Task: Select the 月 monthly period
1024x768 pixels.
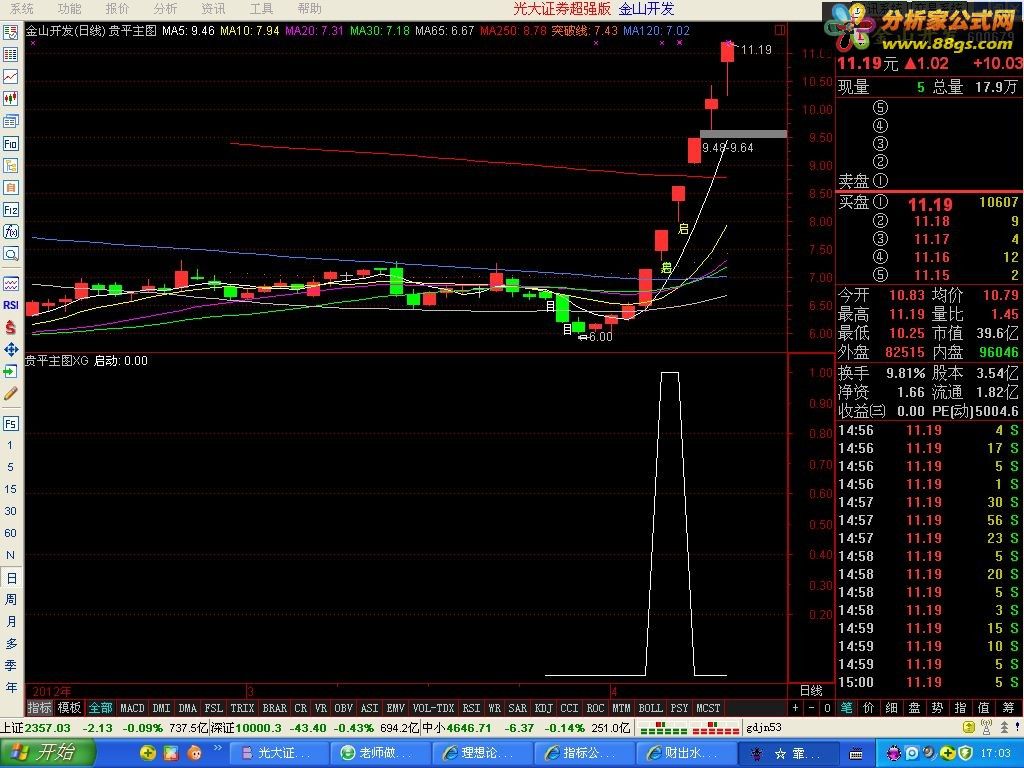Action: (x=11, y=622)
